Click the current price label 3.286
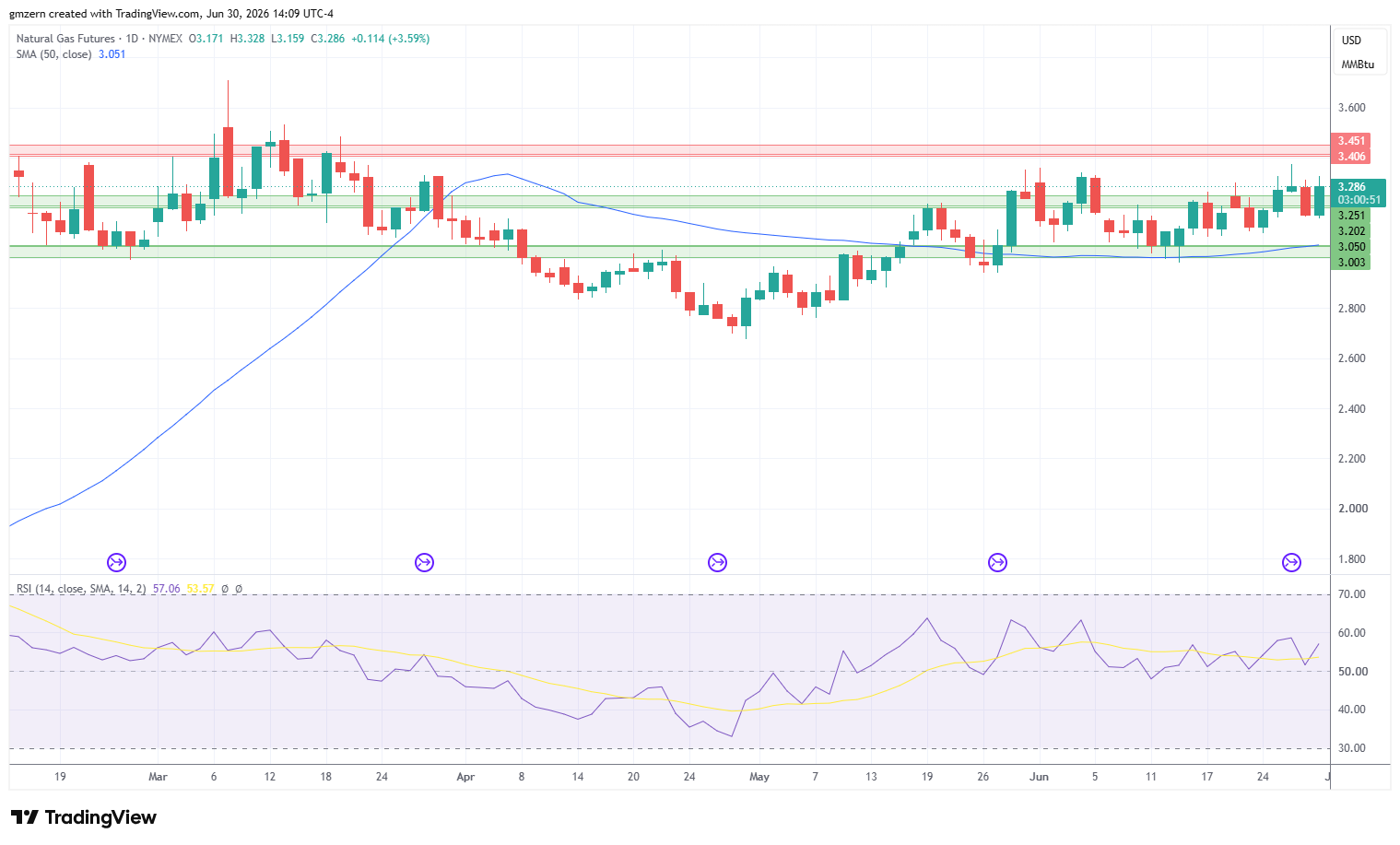 click(1352, 187)
